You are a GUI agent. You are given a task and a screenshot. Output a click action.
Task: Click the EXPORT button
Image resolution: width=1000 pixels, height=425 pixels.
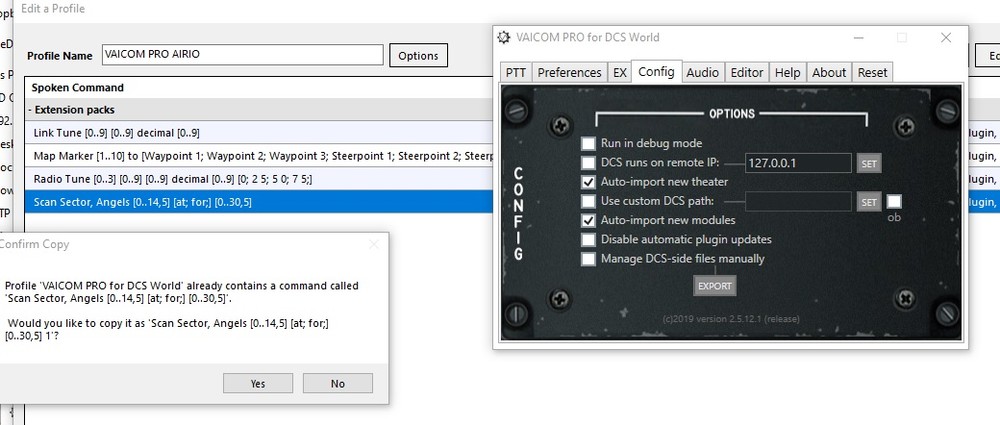(714, 286)
